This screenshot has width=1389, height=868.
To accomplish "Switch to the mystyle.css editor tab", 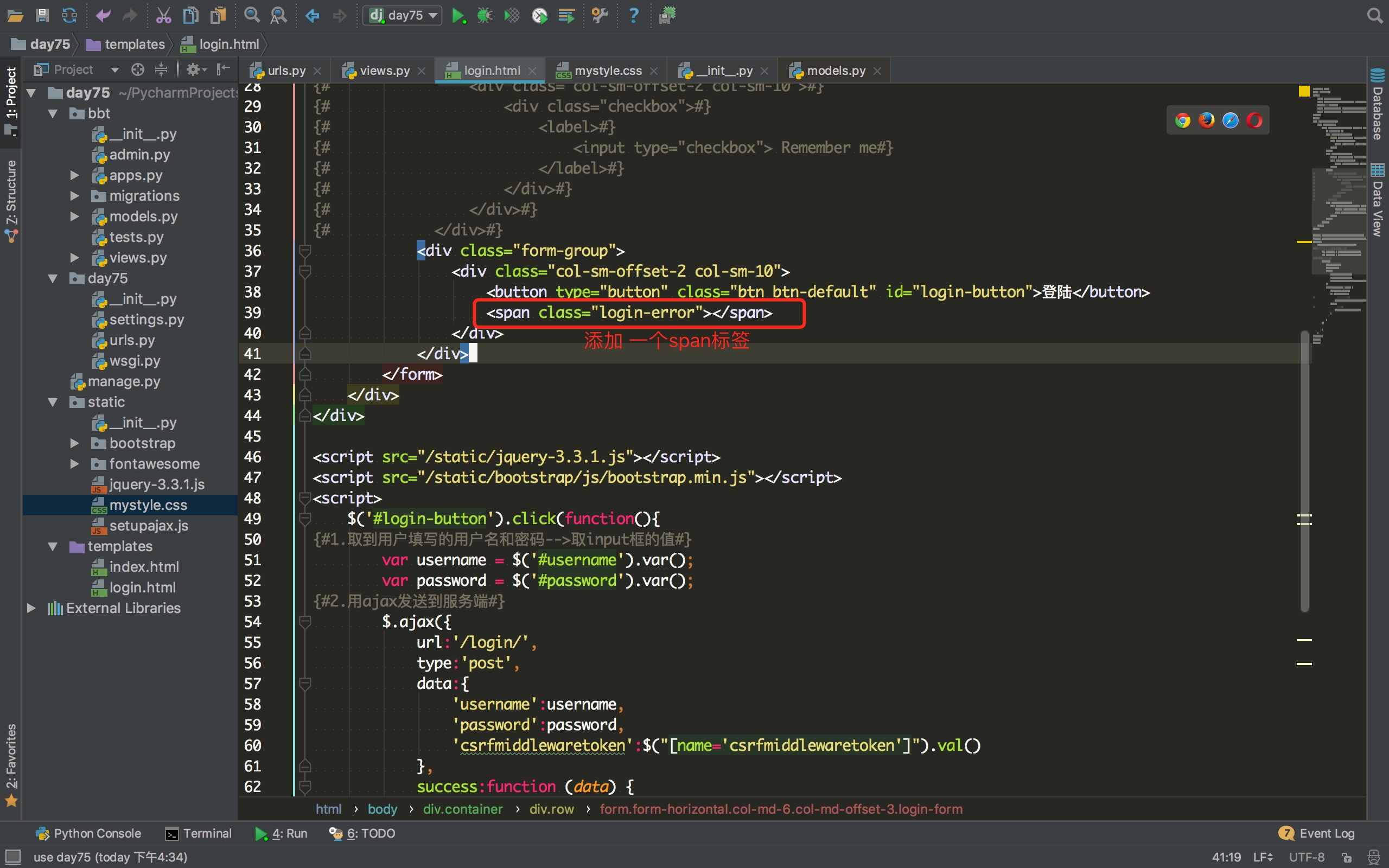I will pyautogui.click(x=607, y=71).
